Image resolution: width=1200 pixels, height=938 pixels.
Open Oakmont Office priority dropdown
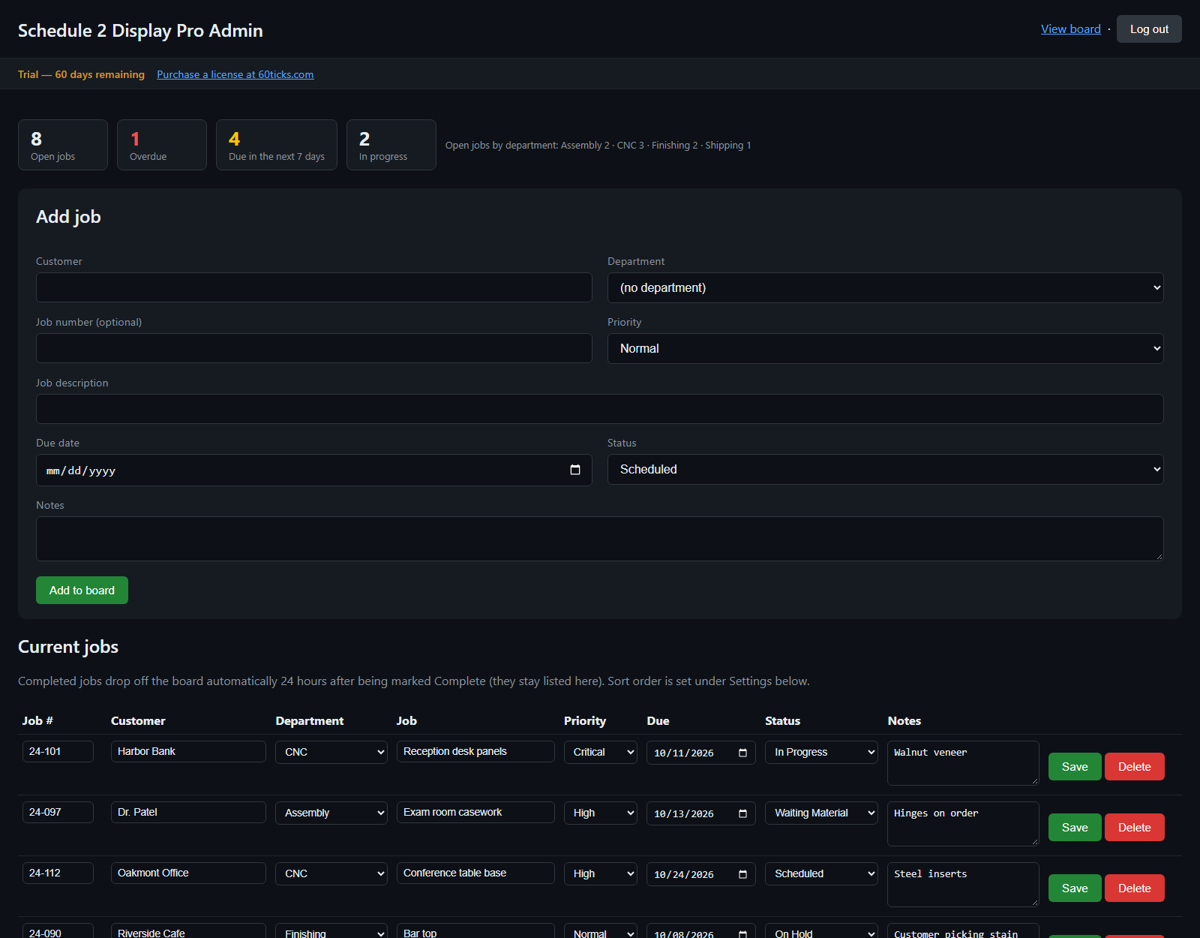600,873
